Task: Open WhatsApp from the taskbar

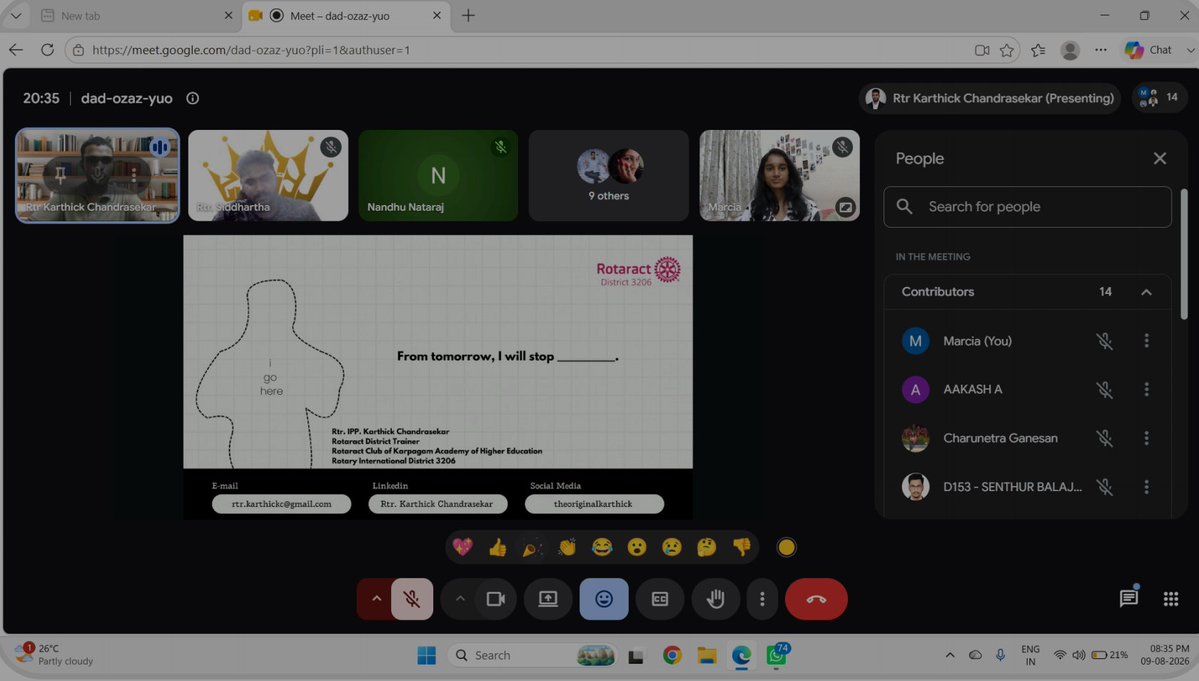Action: coord(776,655)
